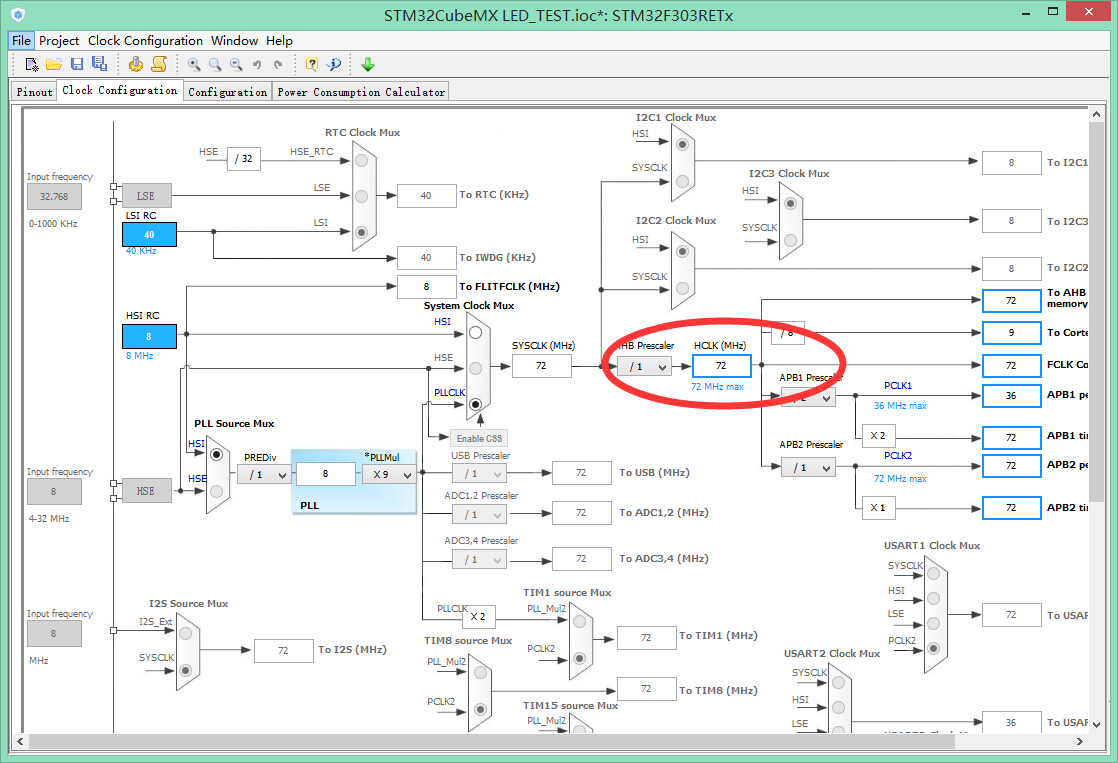1118x763 pixels.
Task: Click the green download arrow icon
Action: (x=368, y=64)
